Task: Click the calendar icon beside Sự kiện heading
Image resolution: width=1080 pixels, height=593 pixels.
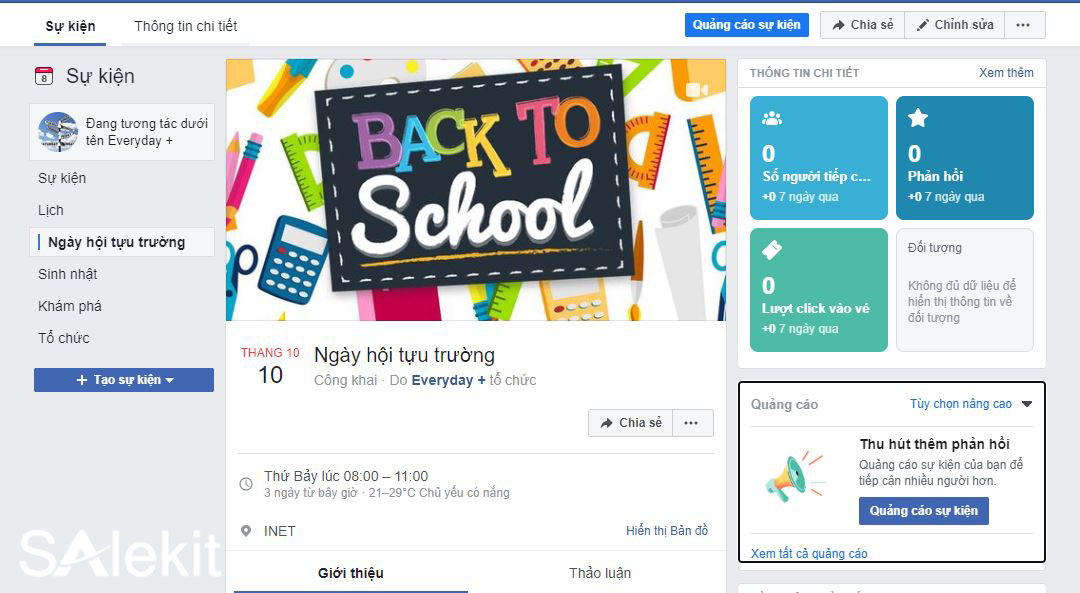Action: tap(44, 76)
